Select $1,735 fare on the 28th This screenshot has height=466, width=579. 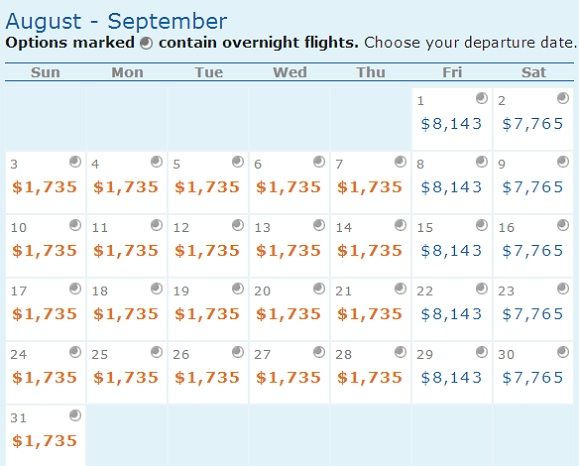click(370, 378)
